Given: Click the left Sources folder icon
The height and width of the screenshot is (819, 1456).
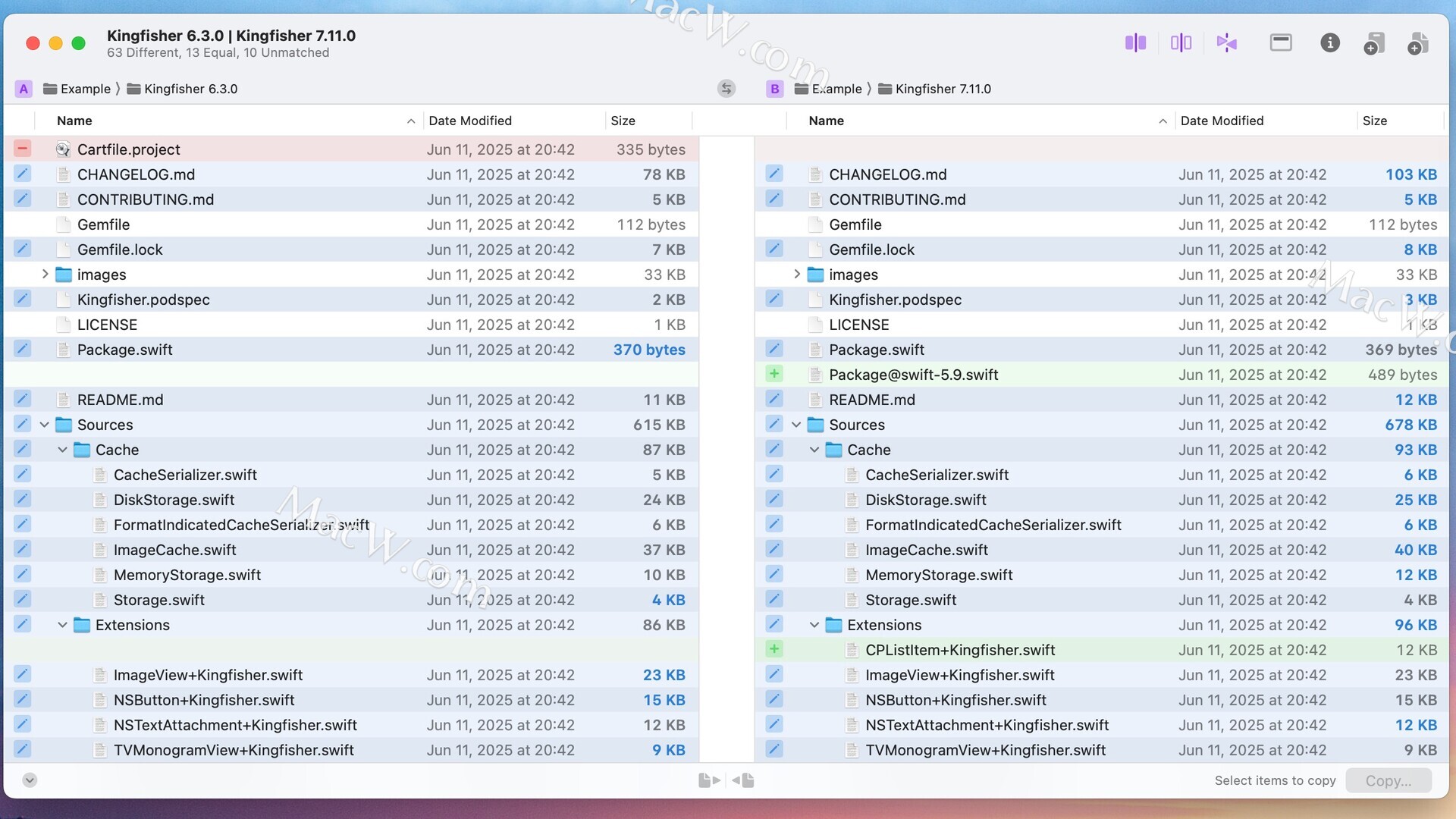Looking at the screenshot, I should 64,425.
